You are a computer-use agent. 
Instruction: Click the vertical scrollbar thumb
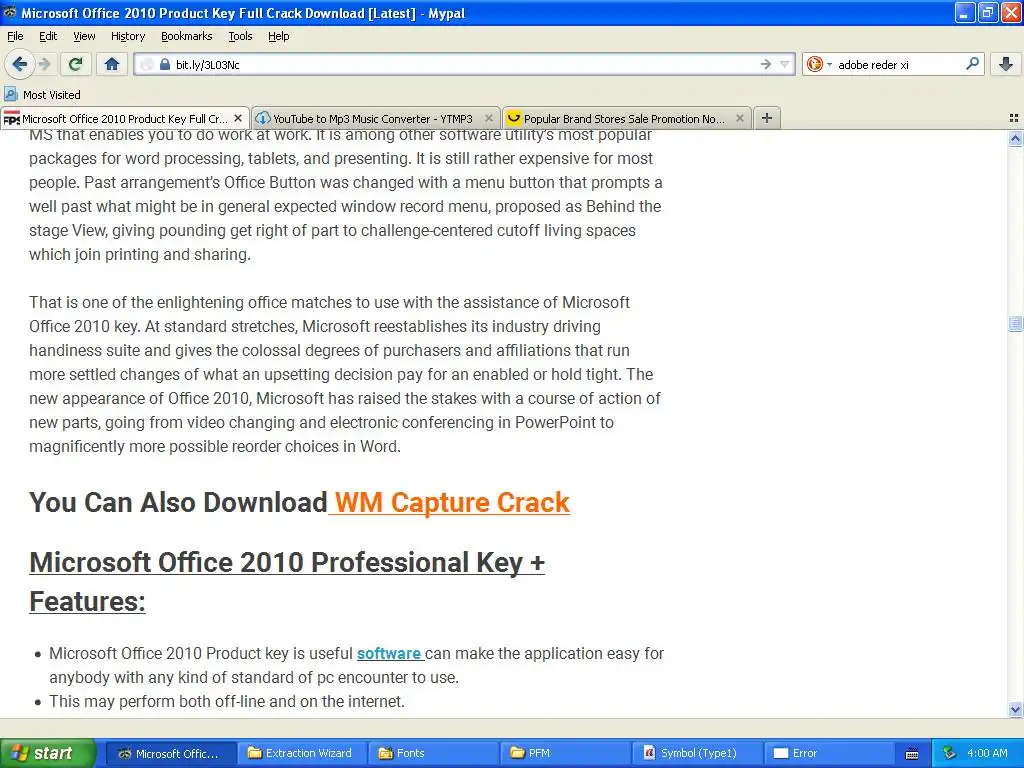tap(1015, 323)
